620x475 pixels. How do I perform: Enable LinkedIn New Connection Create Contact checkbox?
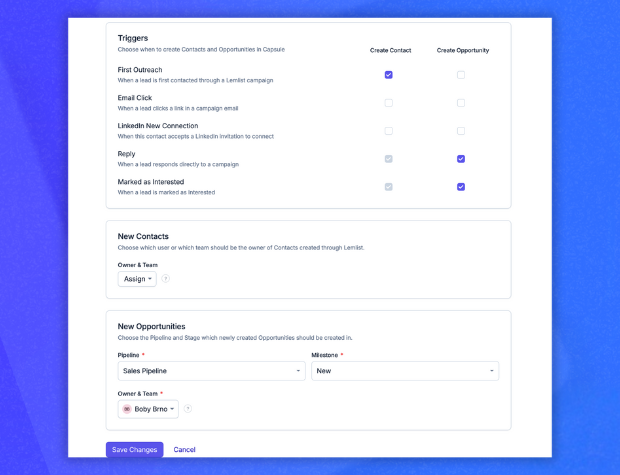coord(389,131)
